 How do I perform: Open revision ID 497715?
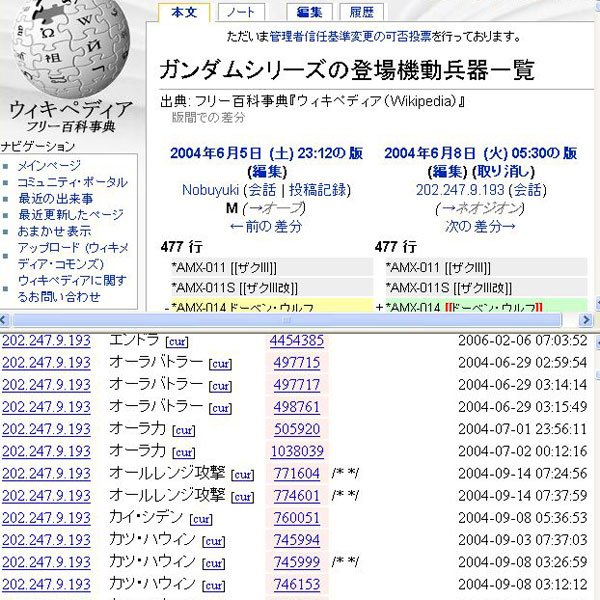(x=297, y=362)
